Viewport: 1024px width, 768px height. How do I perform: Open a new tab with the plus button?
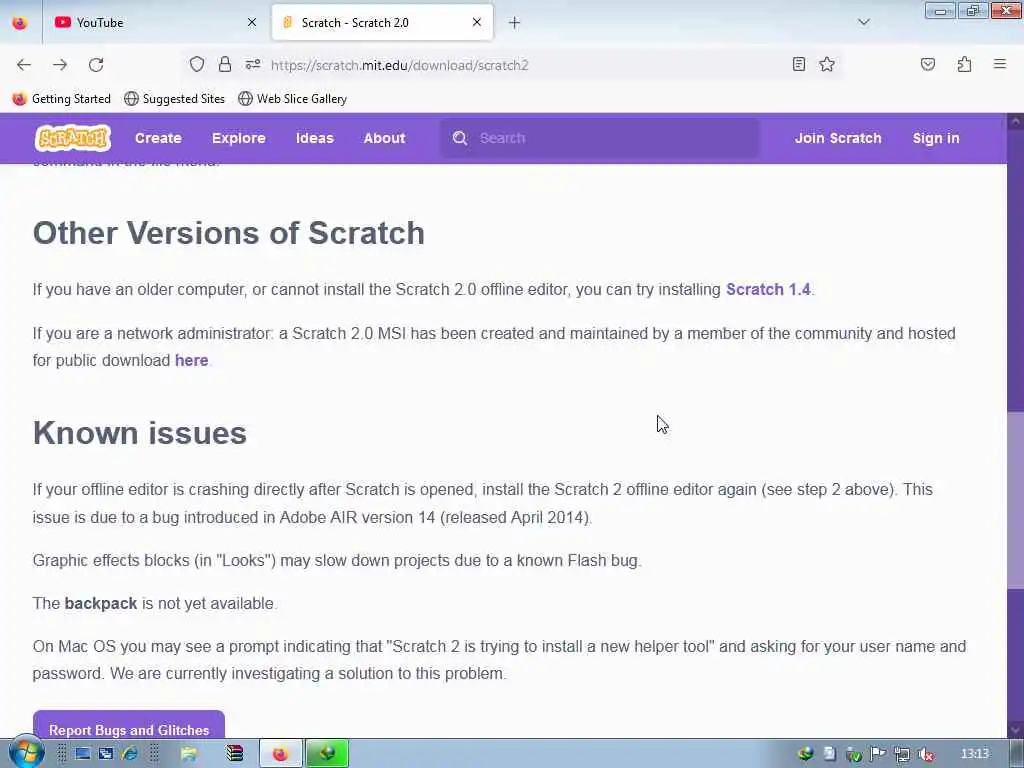pyautogui.click(x=515, y=23)
